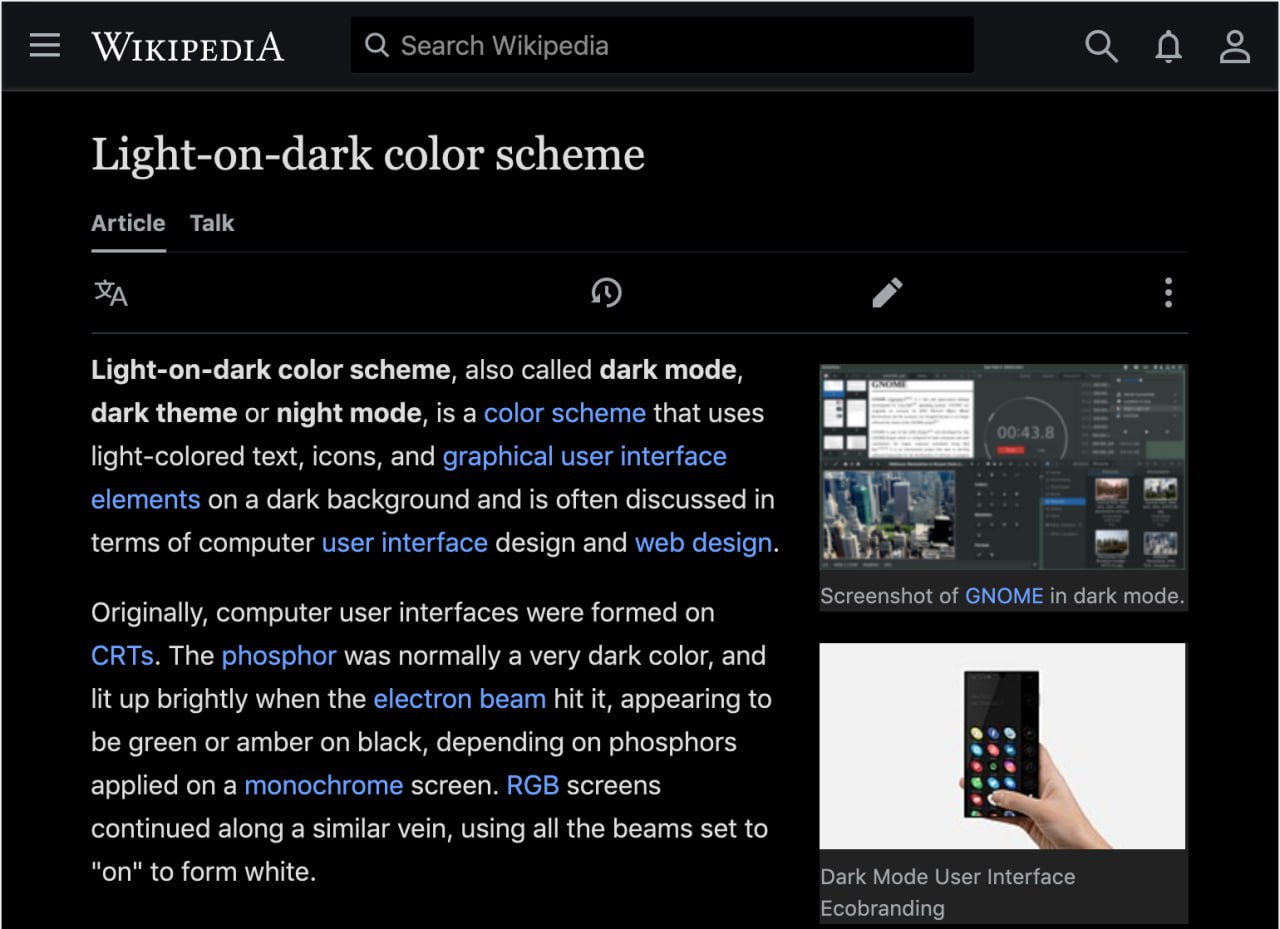This screenshot has height=929, width=1280.
Task: Open the notifications bell
Action: click(1168, 46)
